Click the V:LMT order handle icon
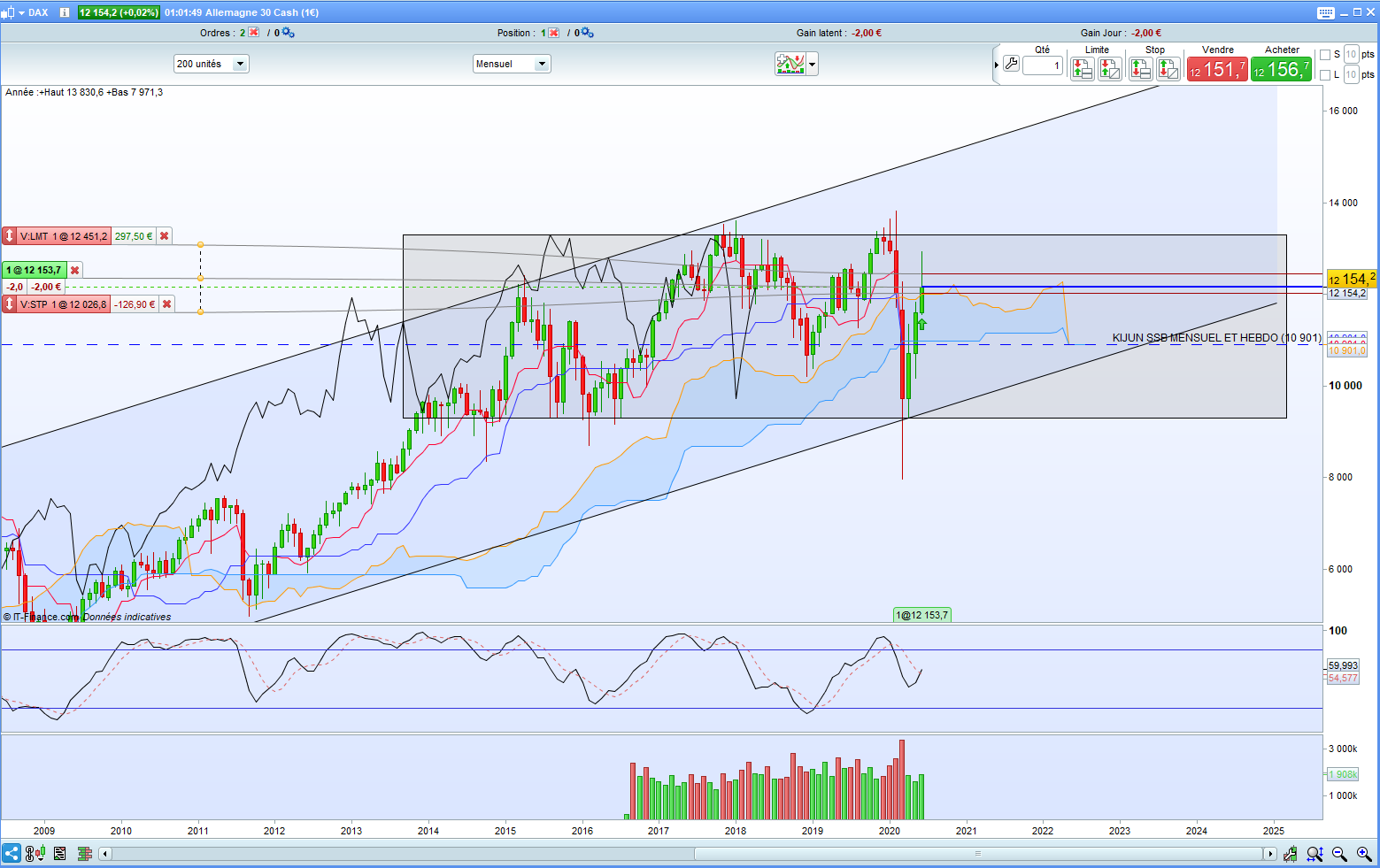The width and height of the screenshot is (1380, 868). point(9,236)
